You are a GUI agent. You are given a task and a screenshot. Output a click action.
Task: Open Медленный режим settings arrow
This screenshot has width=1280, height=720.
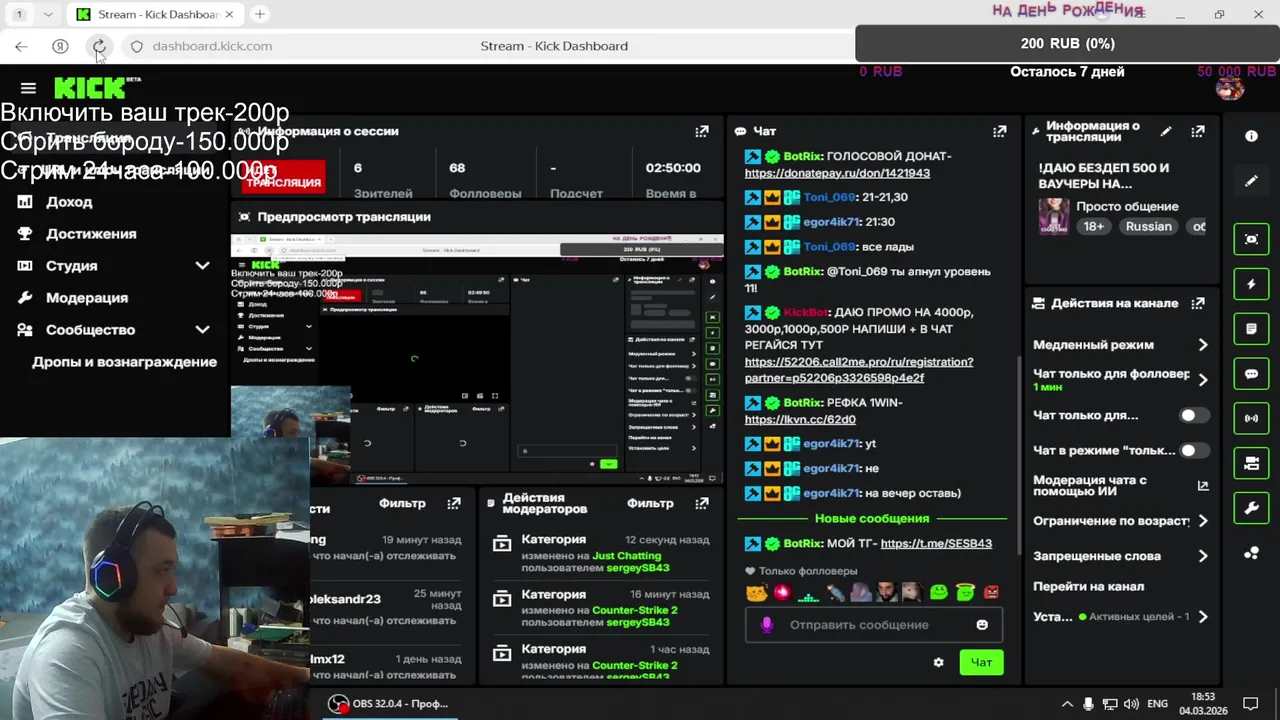pos(1203,345)
